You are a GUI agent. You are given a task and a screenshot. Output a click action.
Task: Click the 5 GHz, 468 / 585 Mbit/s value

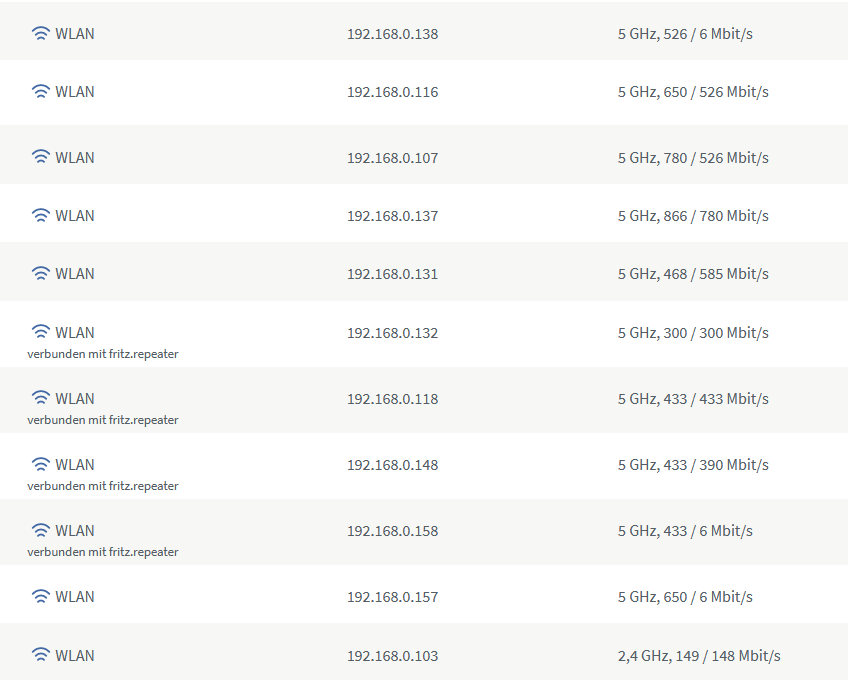coord(693,274)
